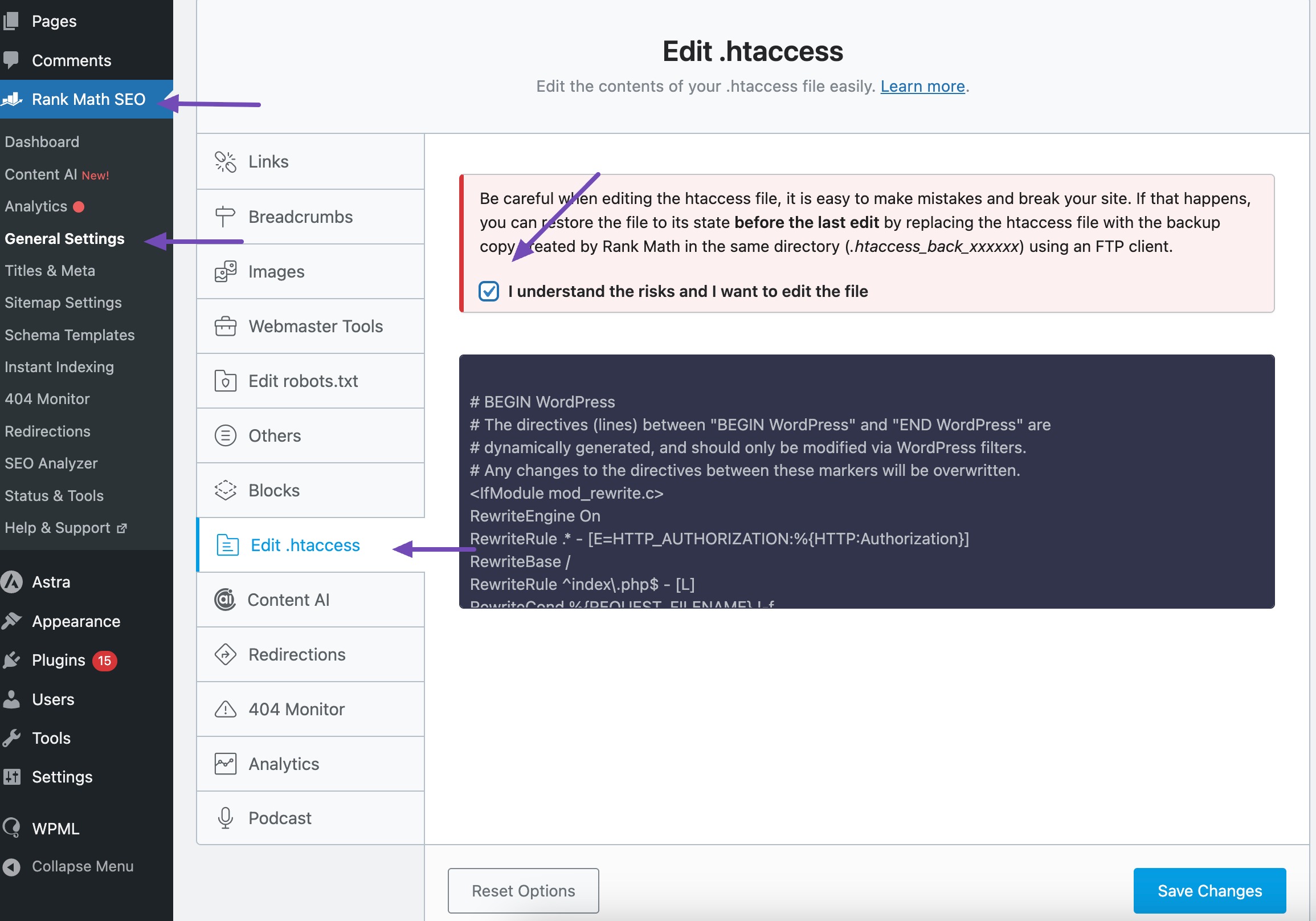Open Content AI submenu item
This screenshot has width=1316, height=921.
[57, 174]
